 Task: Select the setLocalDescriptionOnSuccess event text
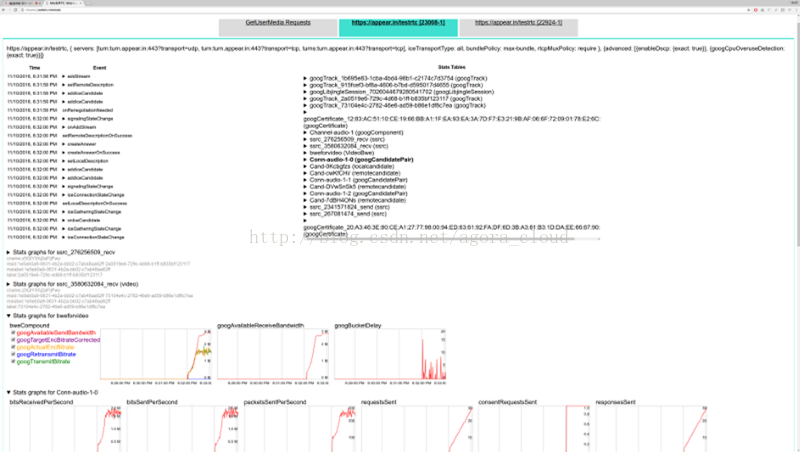(x=94, y=203)
